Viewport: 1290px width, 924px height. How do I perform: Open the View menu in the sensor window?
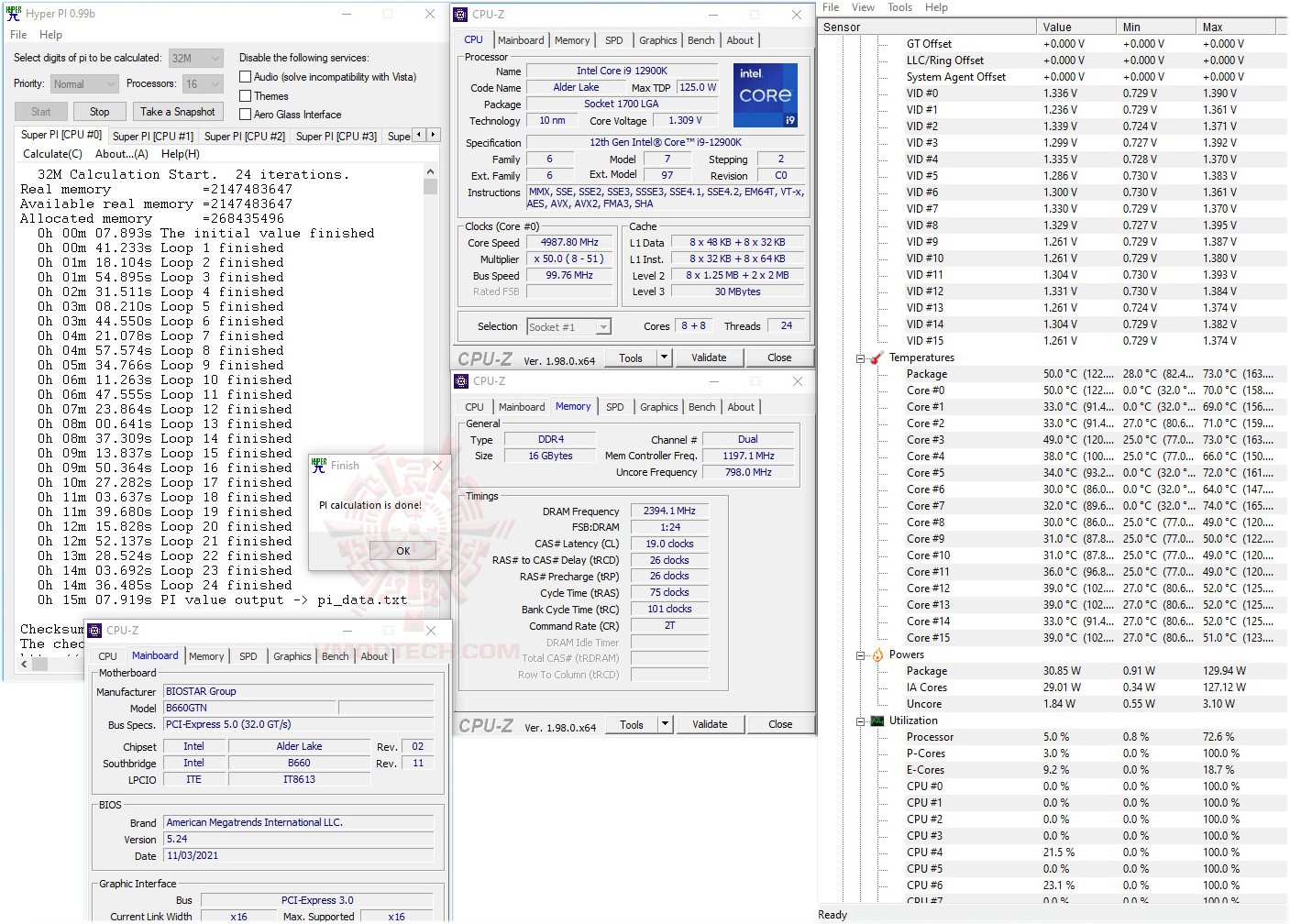[x=863, y=7]
